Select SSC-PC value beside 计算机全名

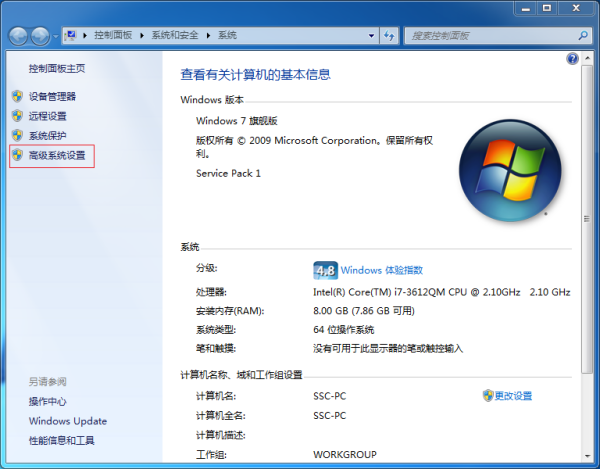pos(329,415)
